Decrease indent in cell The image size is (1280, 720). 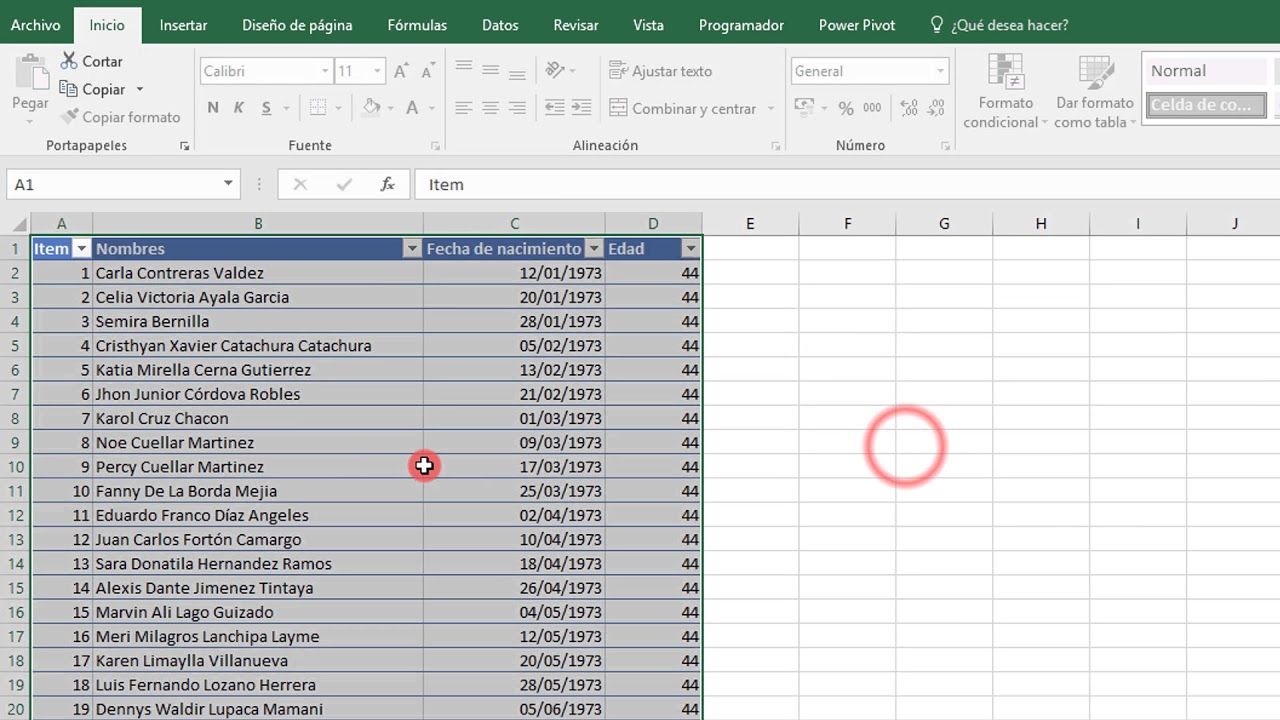point(554,108)
